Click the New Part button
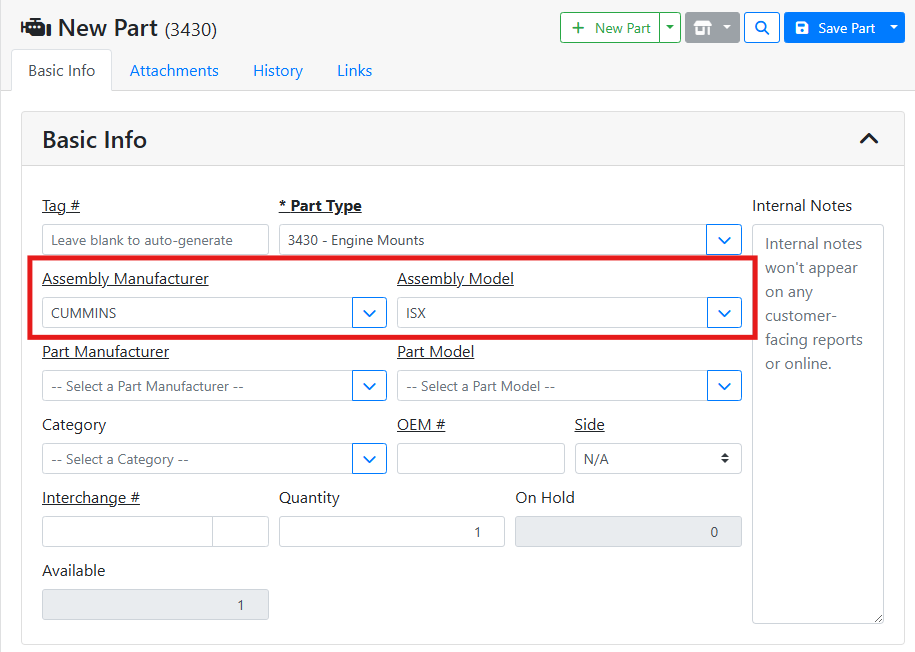 (x=610, y=28)
